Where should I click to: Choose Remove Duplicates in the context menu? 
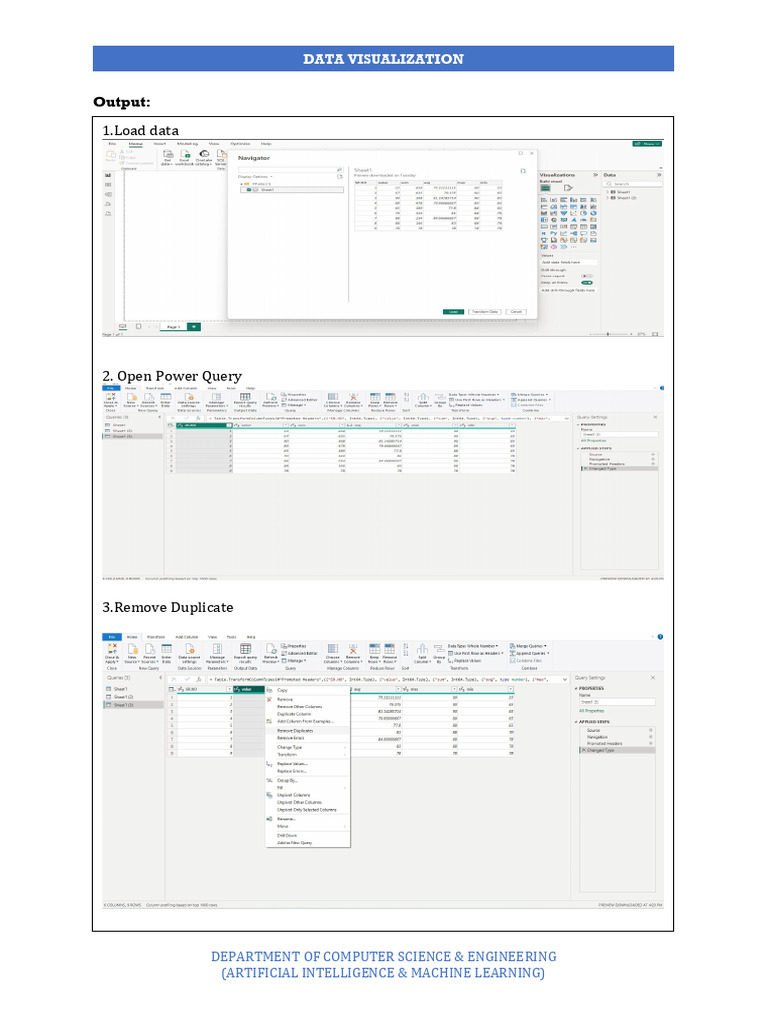pos(295,731)
